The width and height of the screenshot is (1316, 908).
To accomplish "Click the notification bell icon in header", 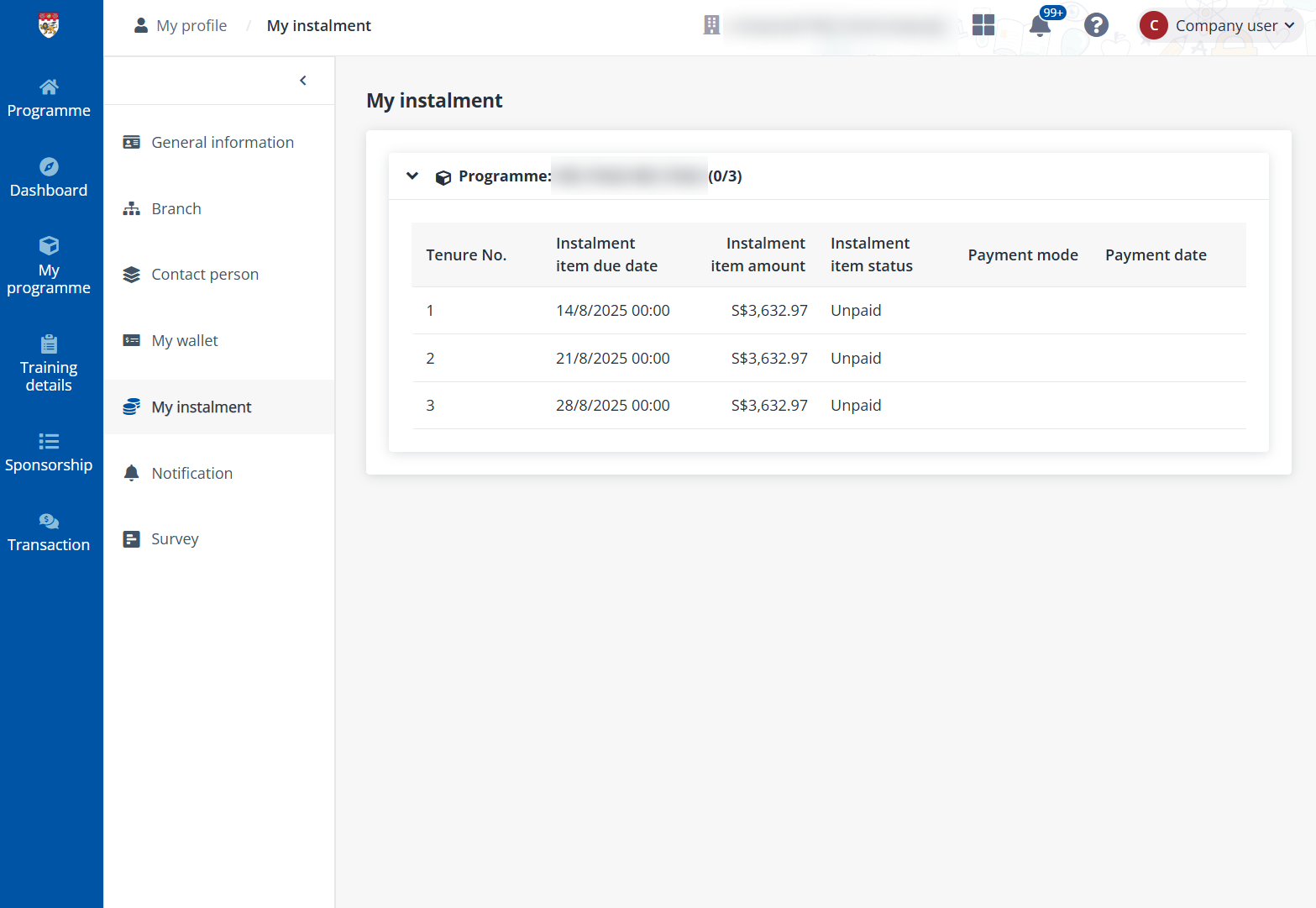I will coord(1040,25).
